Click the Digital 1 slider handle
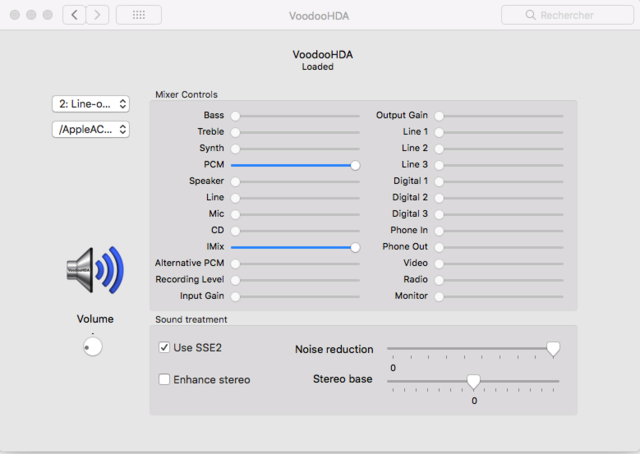 point(439,182)
